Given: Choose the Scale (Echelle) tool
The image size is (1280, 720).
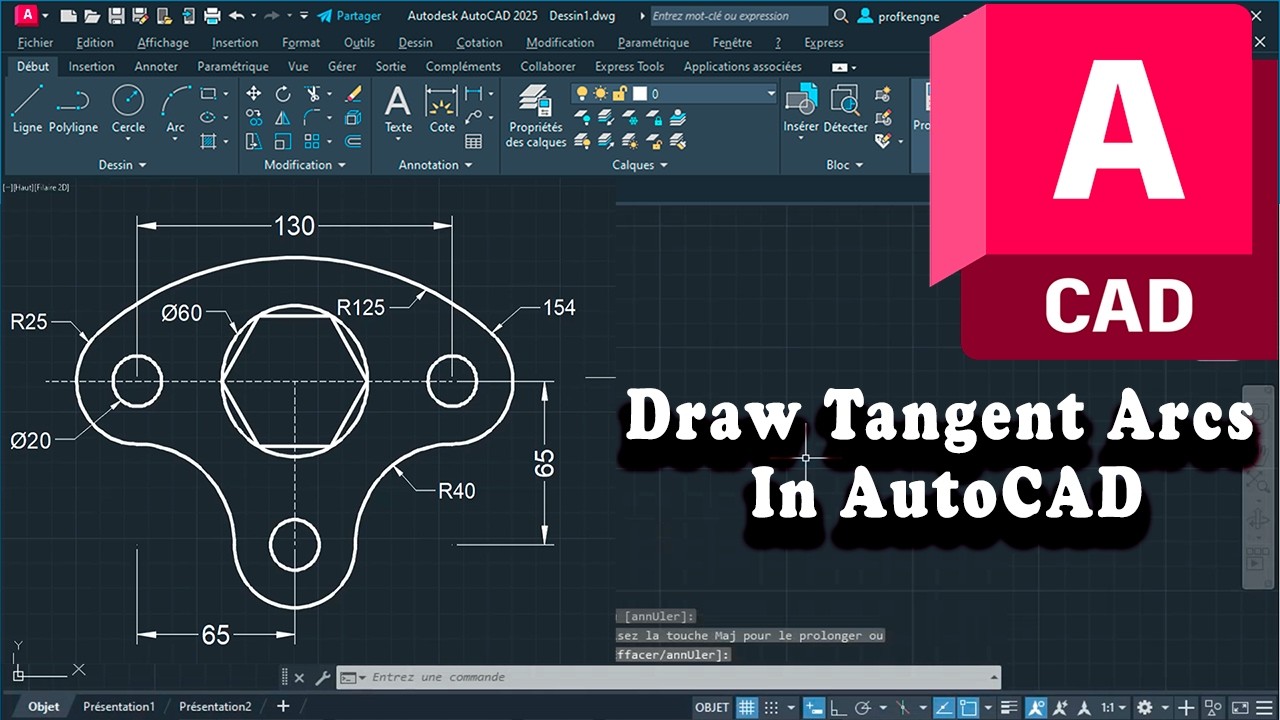Looking at the screenshot, I should point(283,142).
